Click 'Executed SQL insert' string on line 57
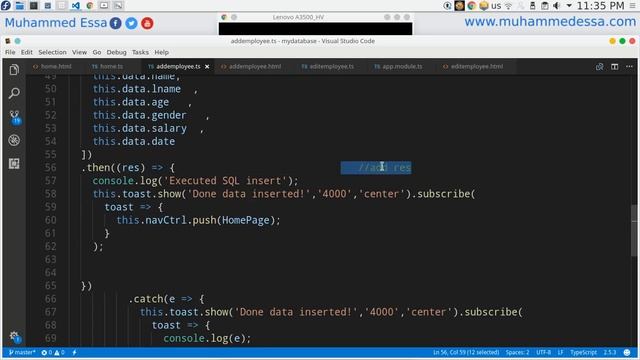640x360 pixels. click(225, 181)
